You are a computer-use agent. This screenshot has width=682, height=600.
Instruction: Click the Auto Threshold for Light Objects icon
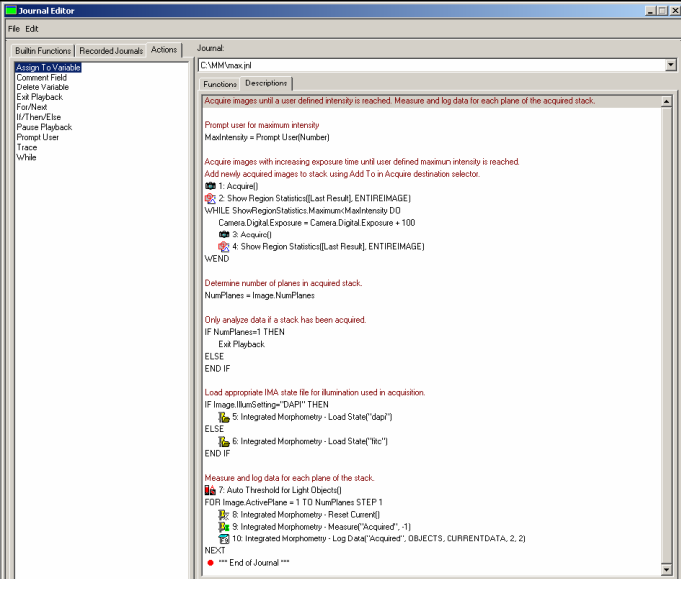(x=210, y=489)
